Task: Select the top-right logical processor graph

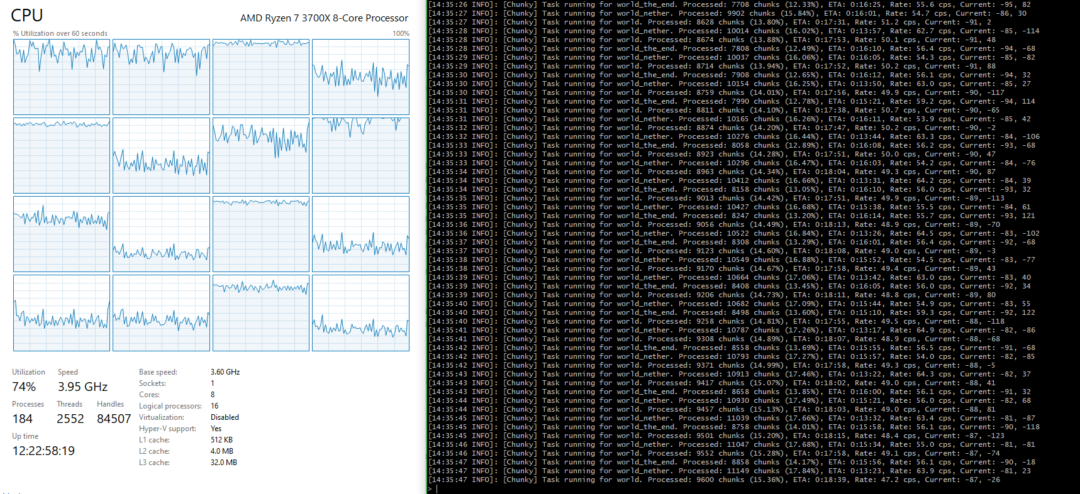Action: tap(360, 77)
